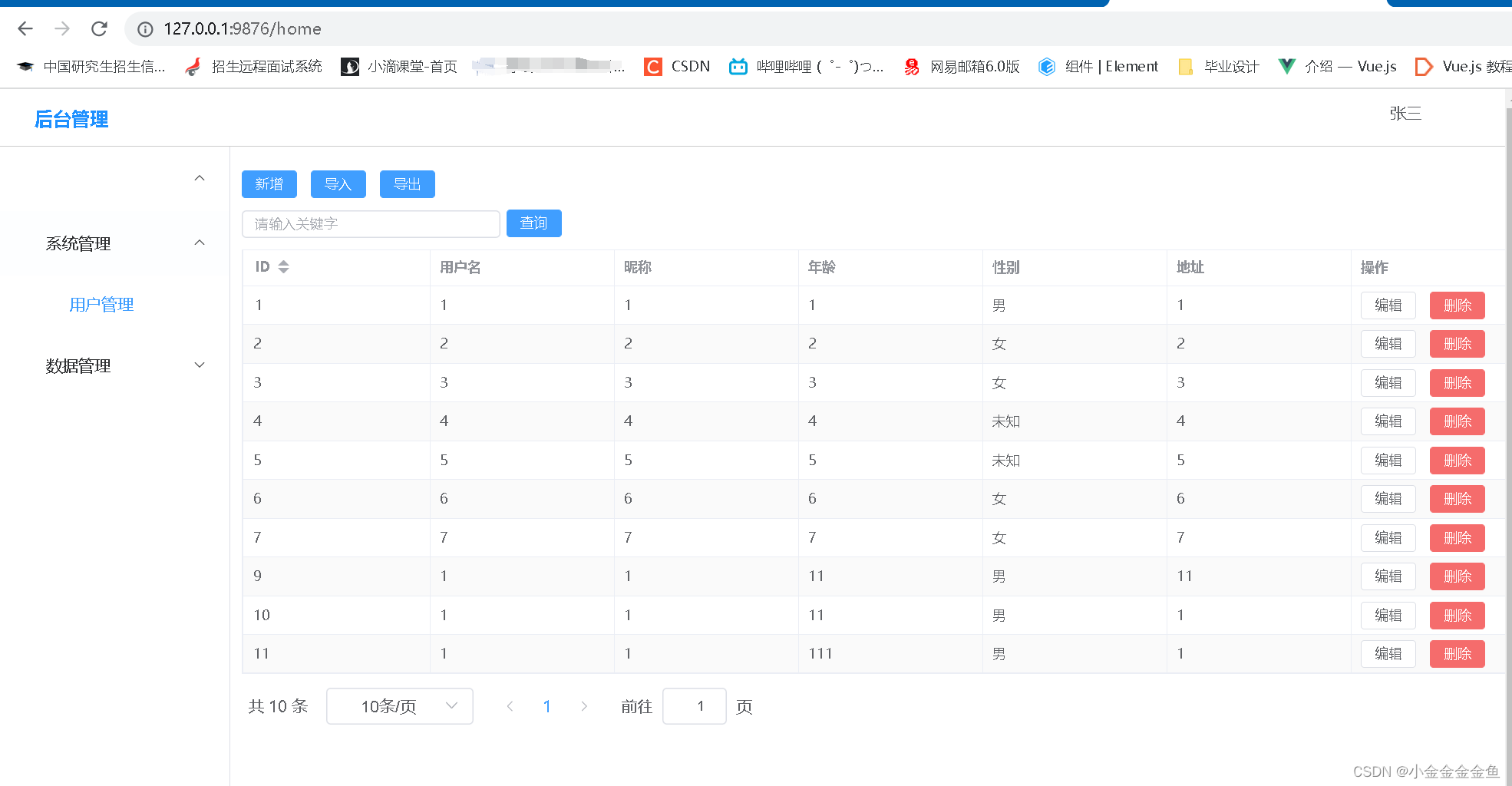Image resolution: width=1512 pixels, height=786 pixels.
Task: Open the 小滴课堂-首页 bookmark
Action: point(399,67)
